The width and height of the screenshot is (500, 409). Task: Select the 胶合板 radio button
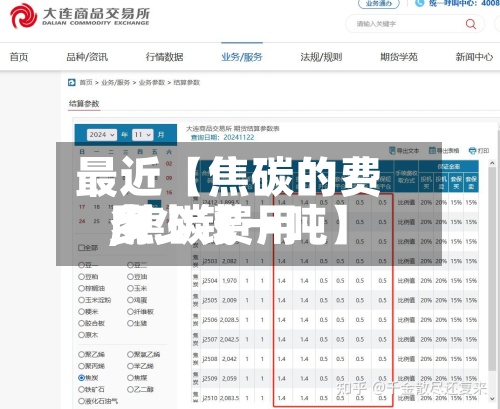pyautogui.click(x=81, y=323)
